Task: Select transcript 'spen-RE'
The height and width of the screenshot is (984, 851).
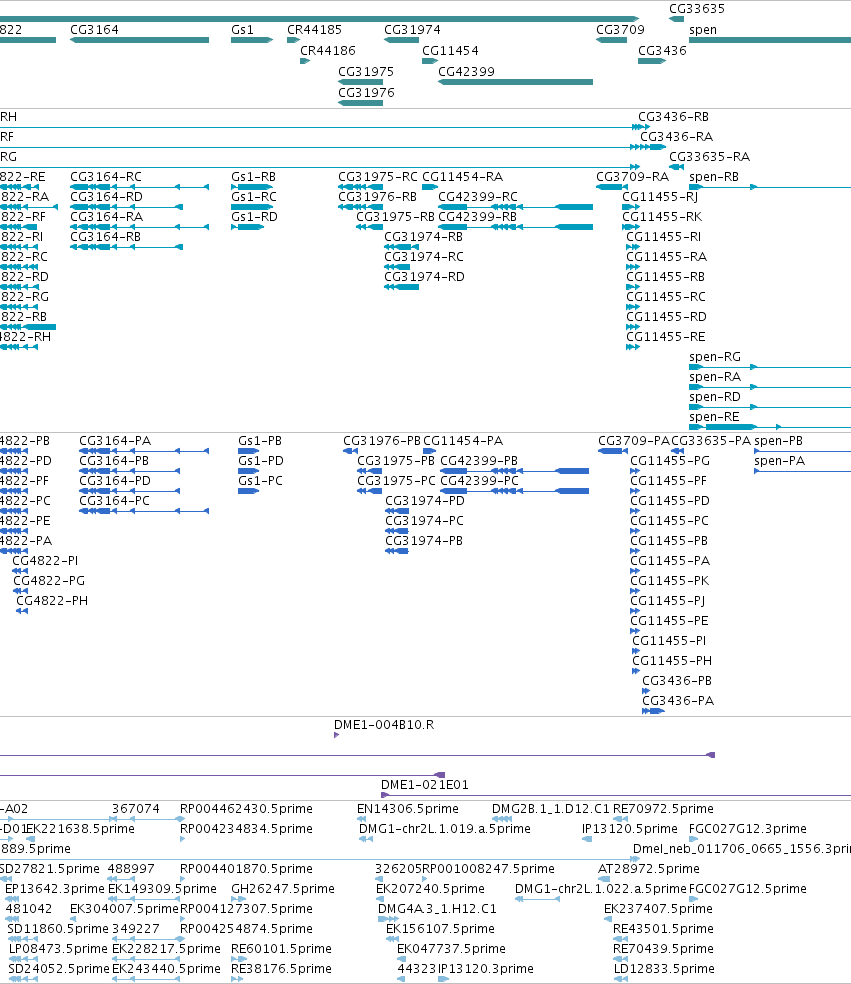Action: coord(714,417)
